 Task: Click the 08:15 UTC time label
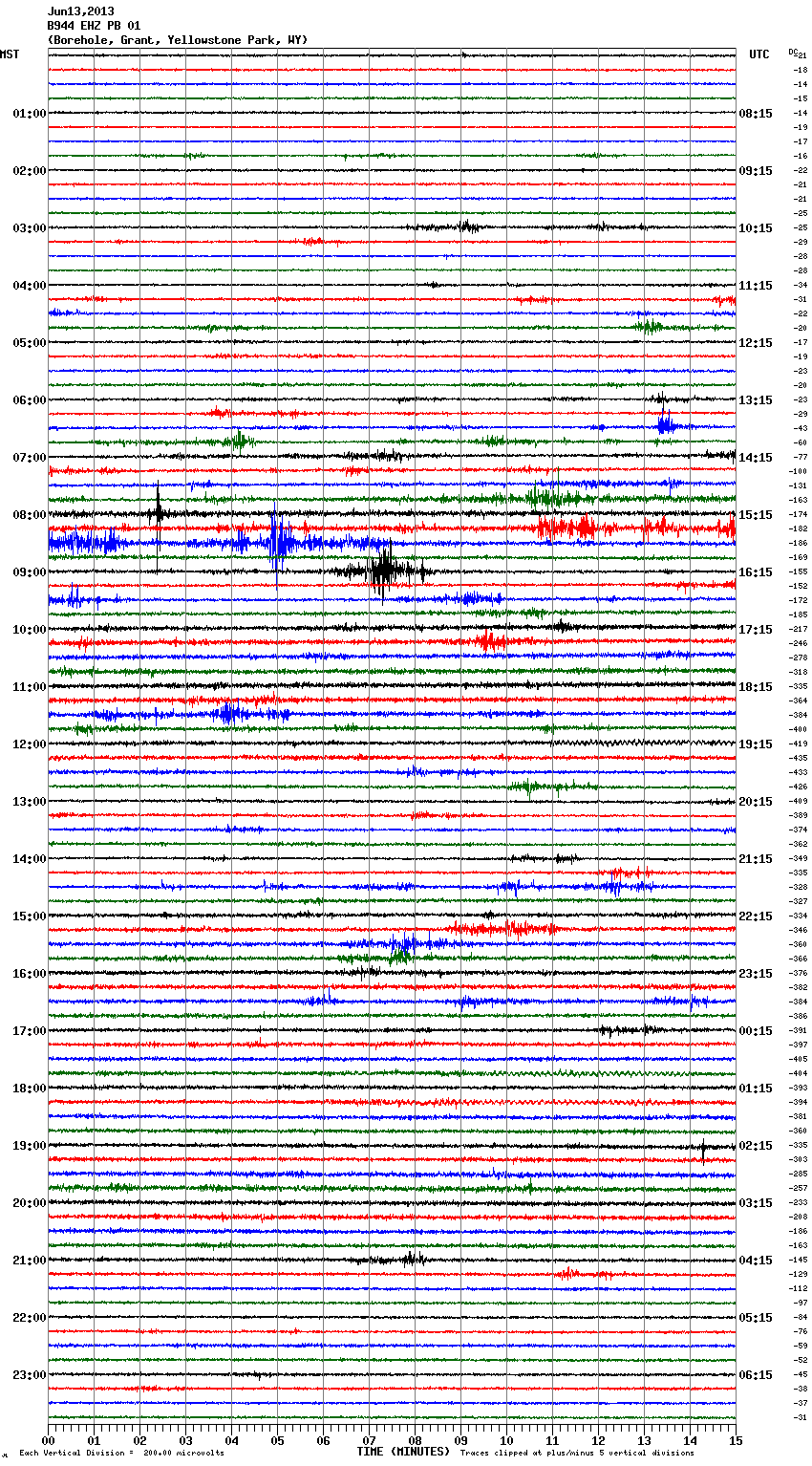[756, 114]
